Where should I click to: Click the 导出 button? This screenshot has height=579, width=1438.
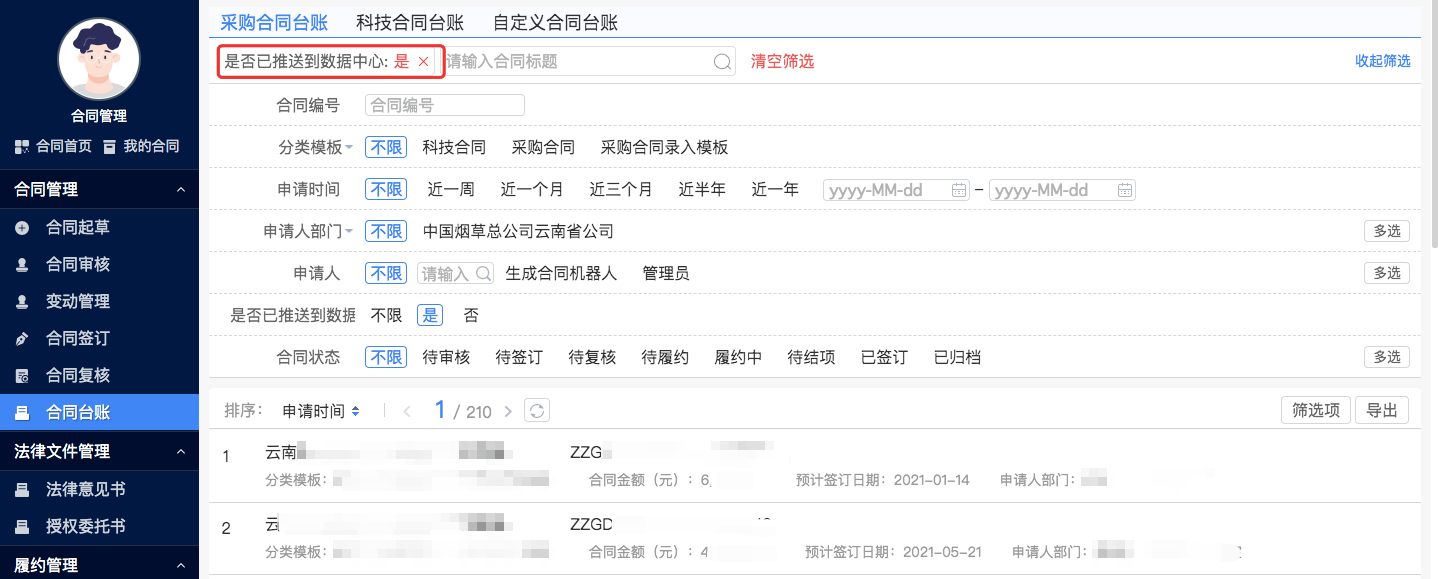click(1382, 410)
